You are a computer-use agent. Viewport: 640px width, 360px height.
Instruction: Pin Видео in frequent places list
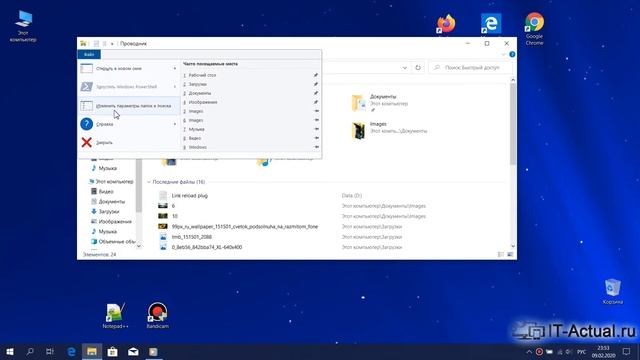pos(316,138)
